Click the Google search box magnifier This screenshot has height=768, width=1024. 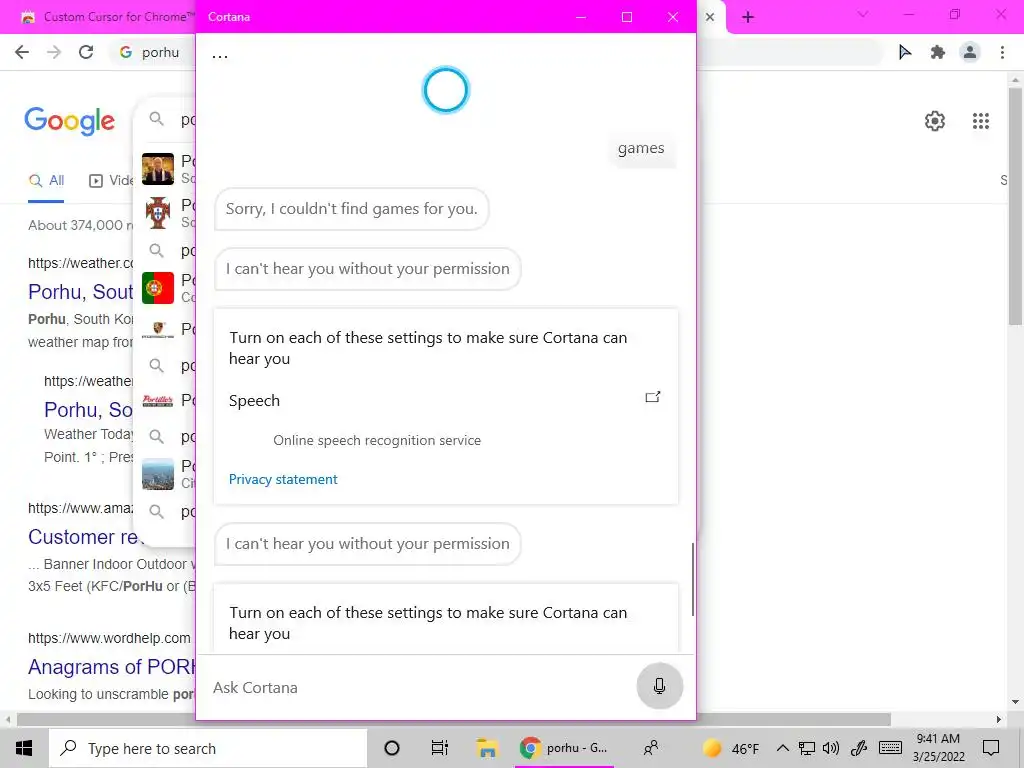(x=157, y=119)
